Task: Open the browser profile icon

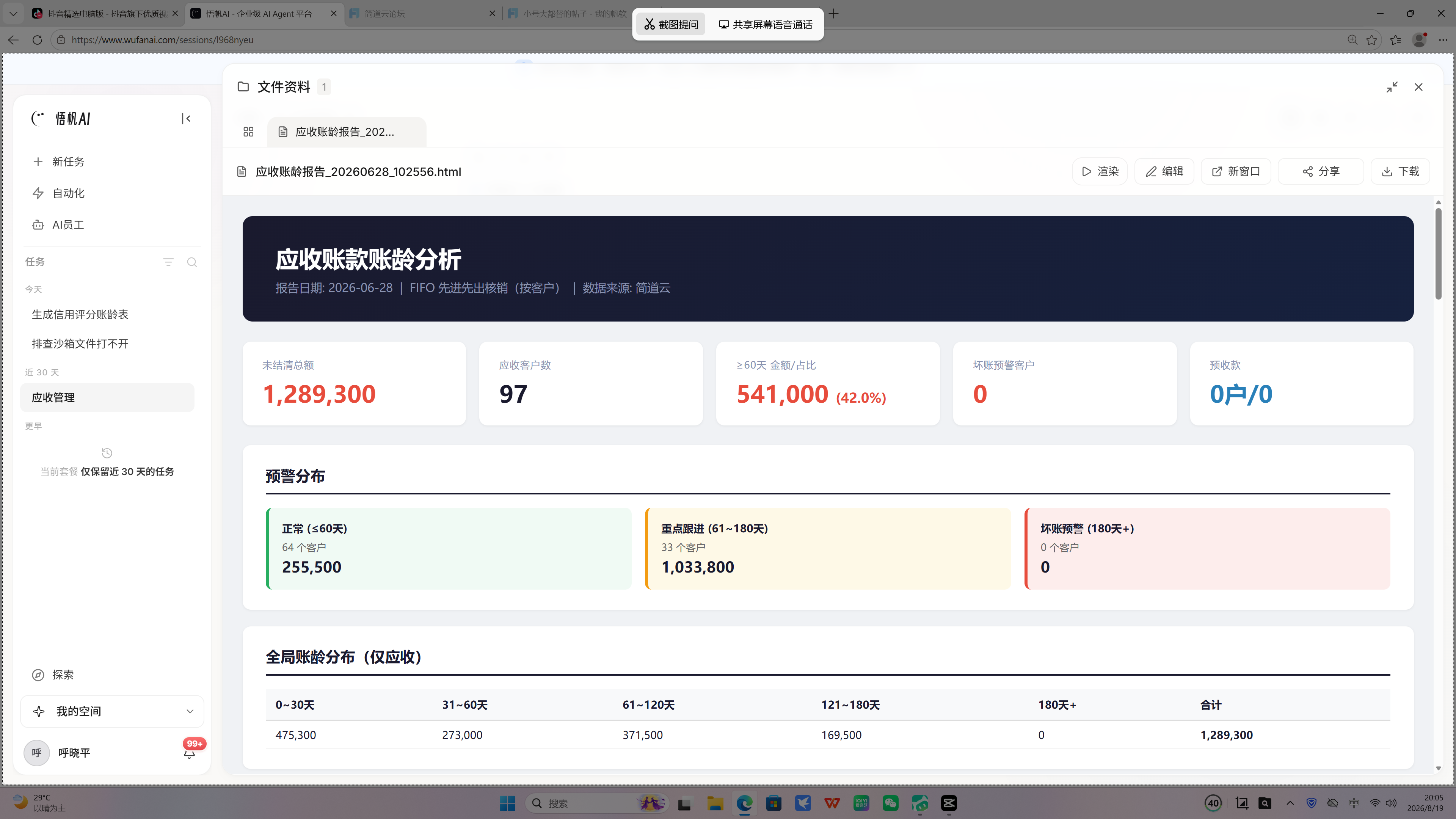Action: tap(1419, 39)
